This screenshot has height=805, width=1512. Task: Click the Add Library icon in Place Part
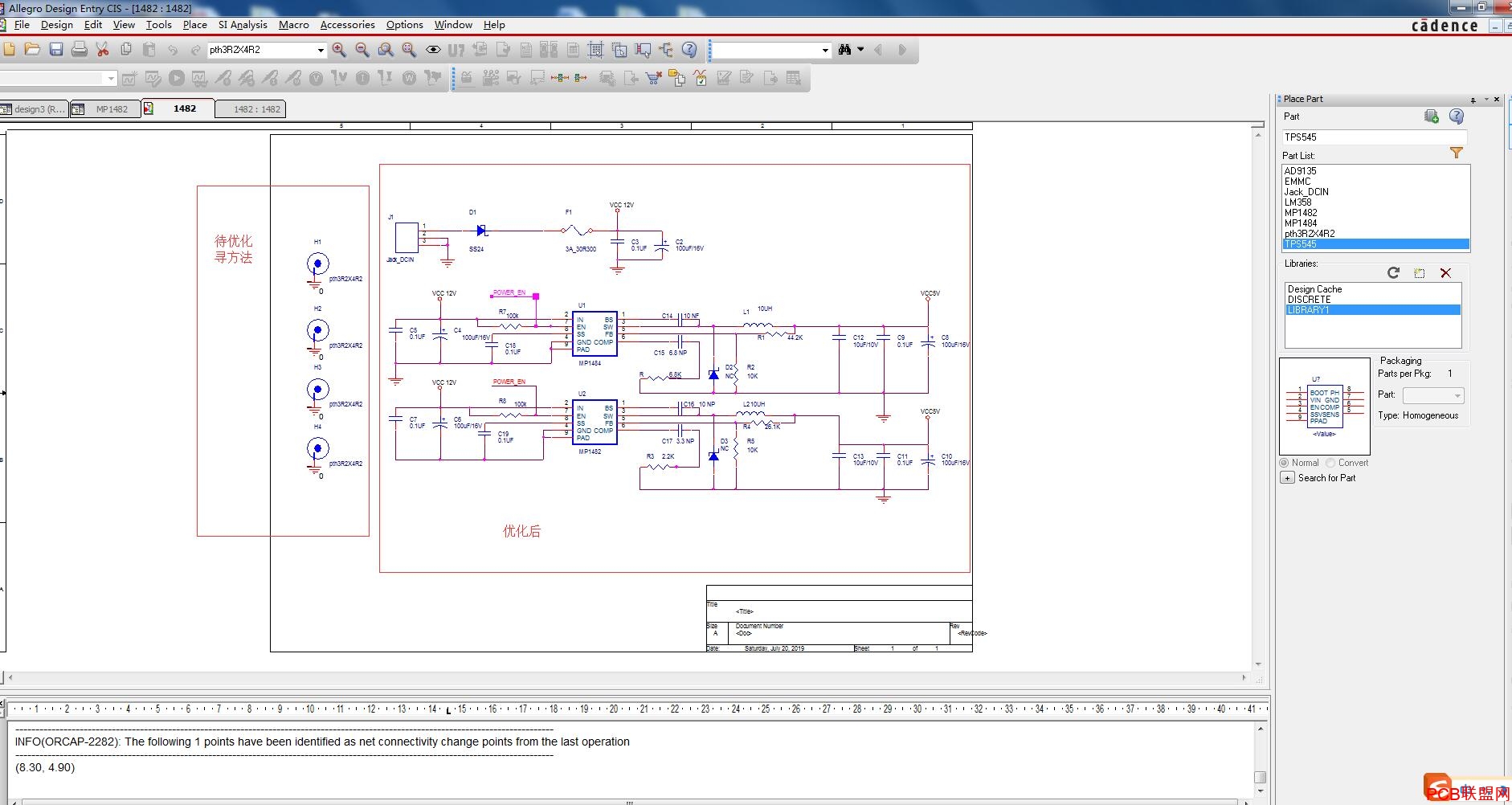(1432, 116)
